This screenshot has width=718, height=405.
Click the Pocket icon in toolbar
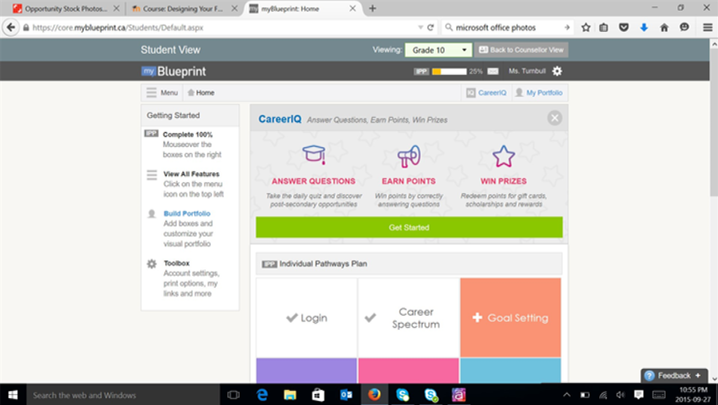coord(624,27)
